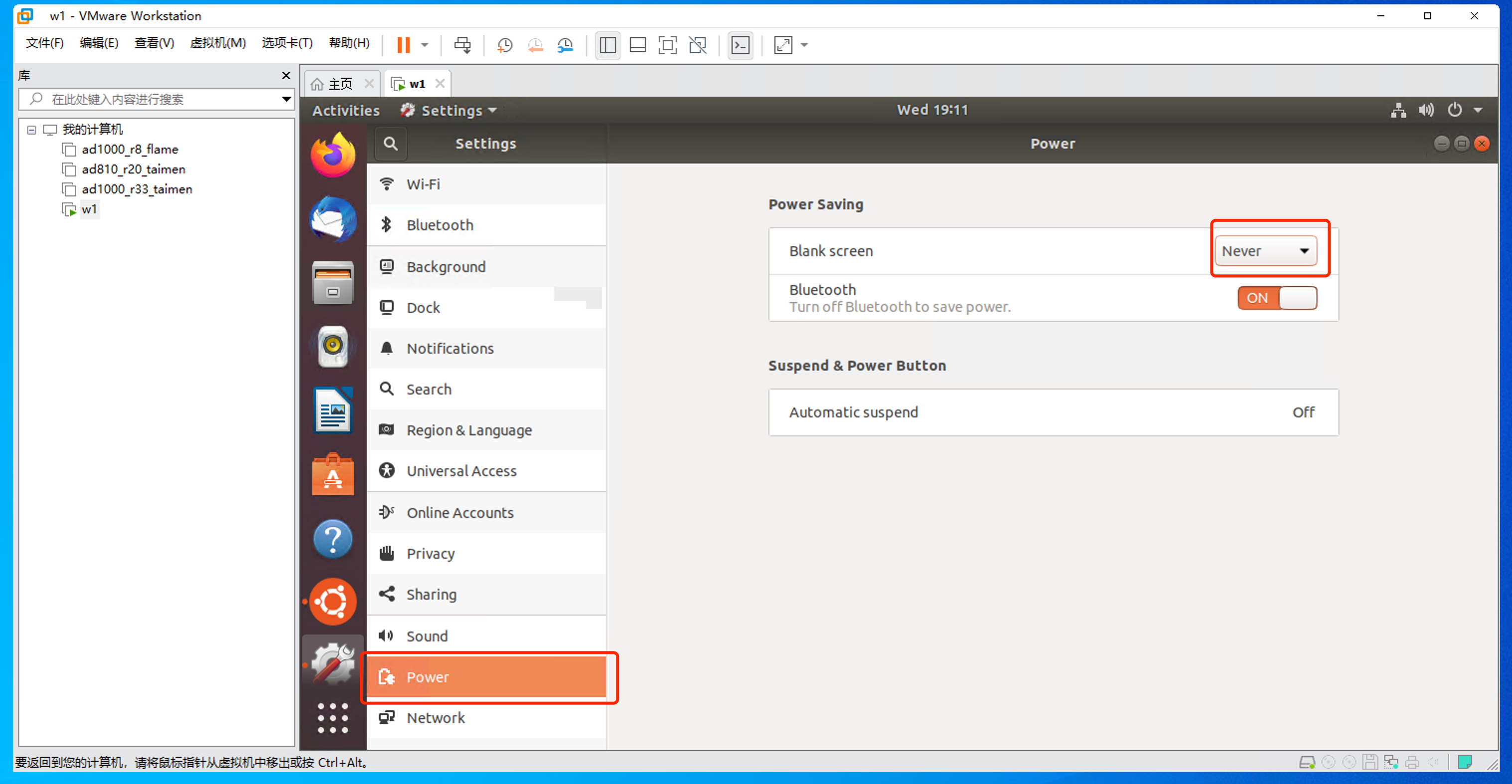Collapse the 我的计算机 tree node
This screenshot has height=784, width=1512.
coord(32,130)
